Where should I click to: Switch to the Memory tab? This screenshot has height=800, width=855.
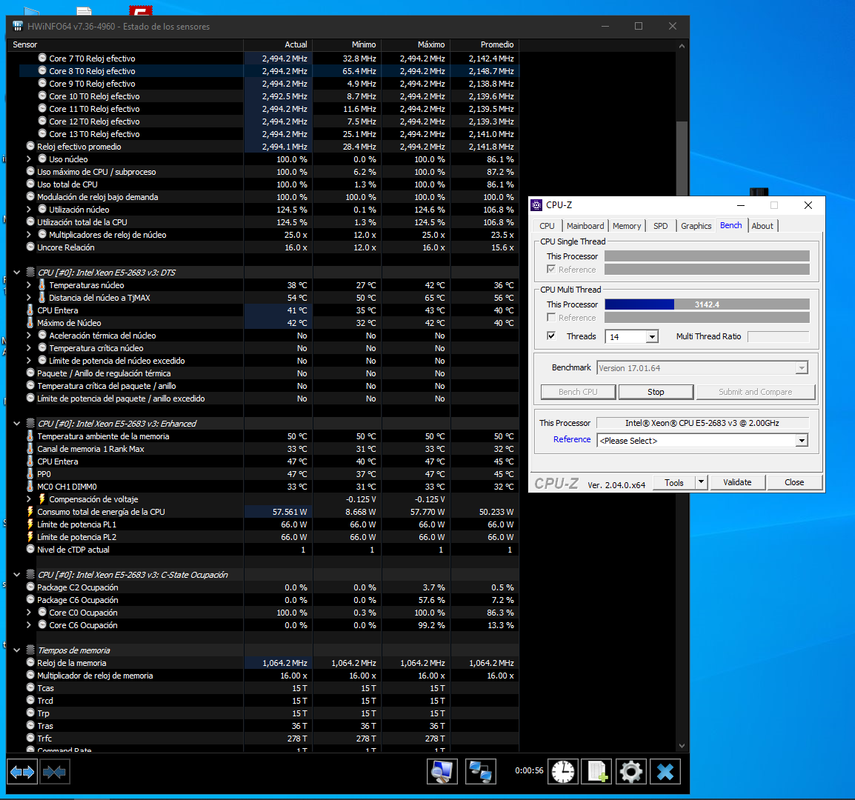(627, 226)
